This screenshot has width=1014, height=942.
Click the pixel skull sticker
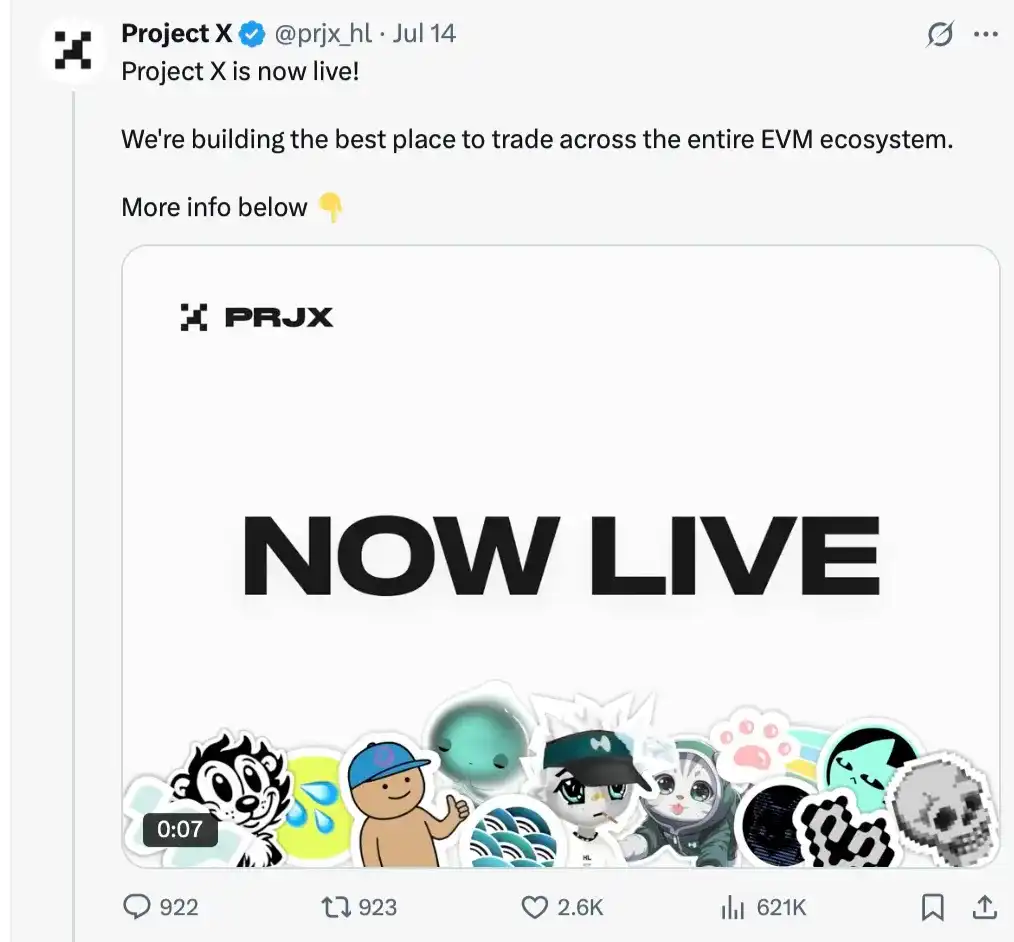[943, 811]
